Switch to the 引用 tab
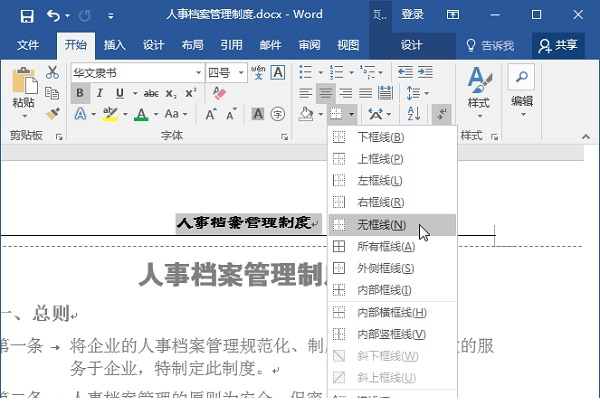600x413 pixels. click(x=232, y=45)
